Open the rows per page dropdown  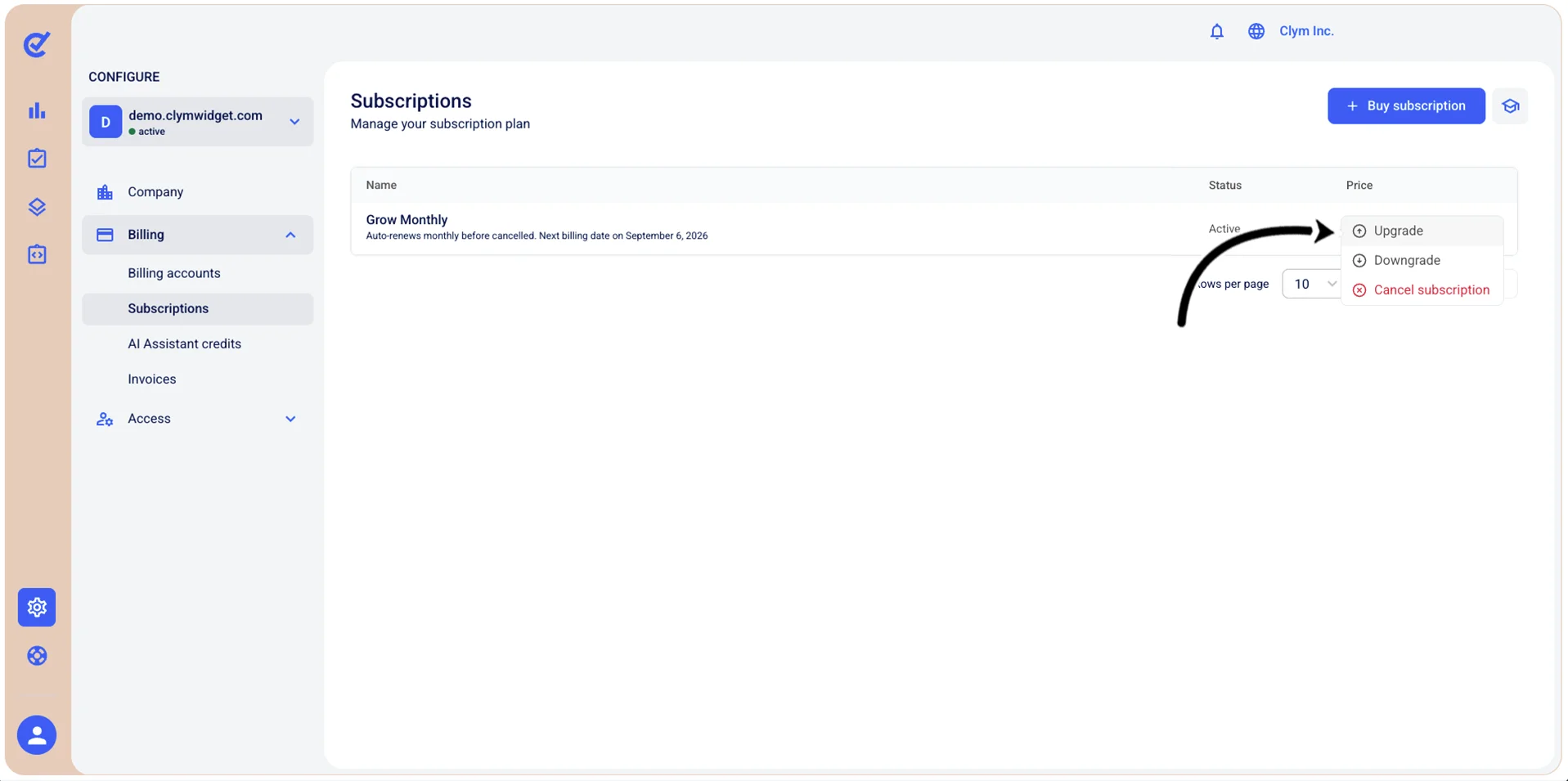pos(1312,284)
